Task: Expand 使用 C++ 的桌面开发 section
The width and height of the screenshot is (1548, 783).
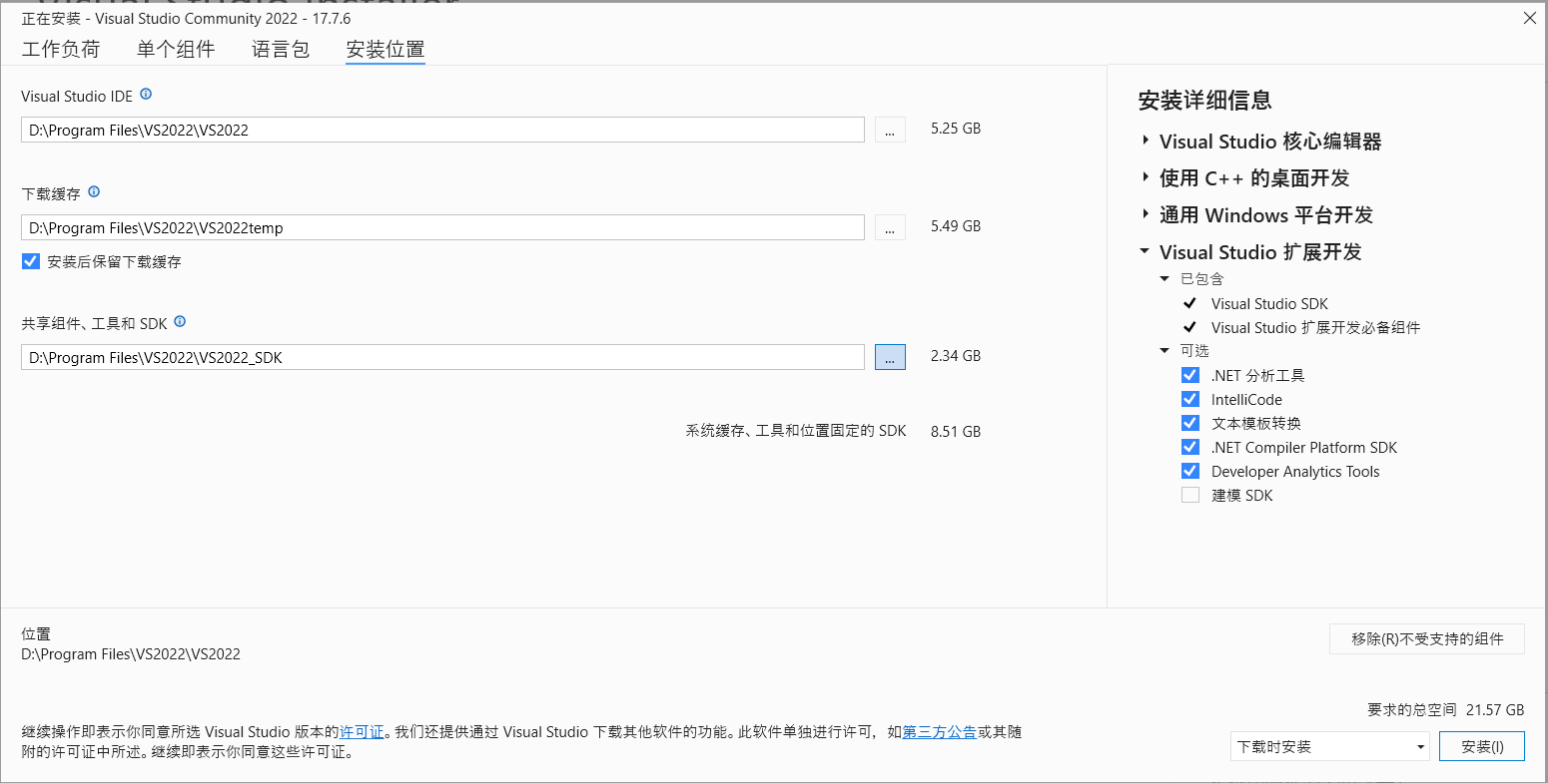Action: (x=1146, y=178)
